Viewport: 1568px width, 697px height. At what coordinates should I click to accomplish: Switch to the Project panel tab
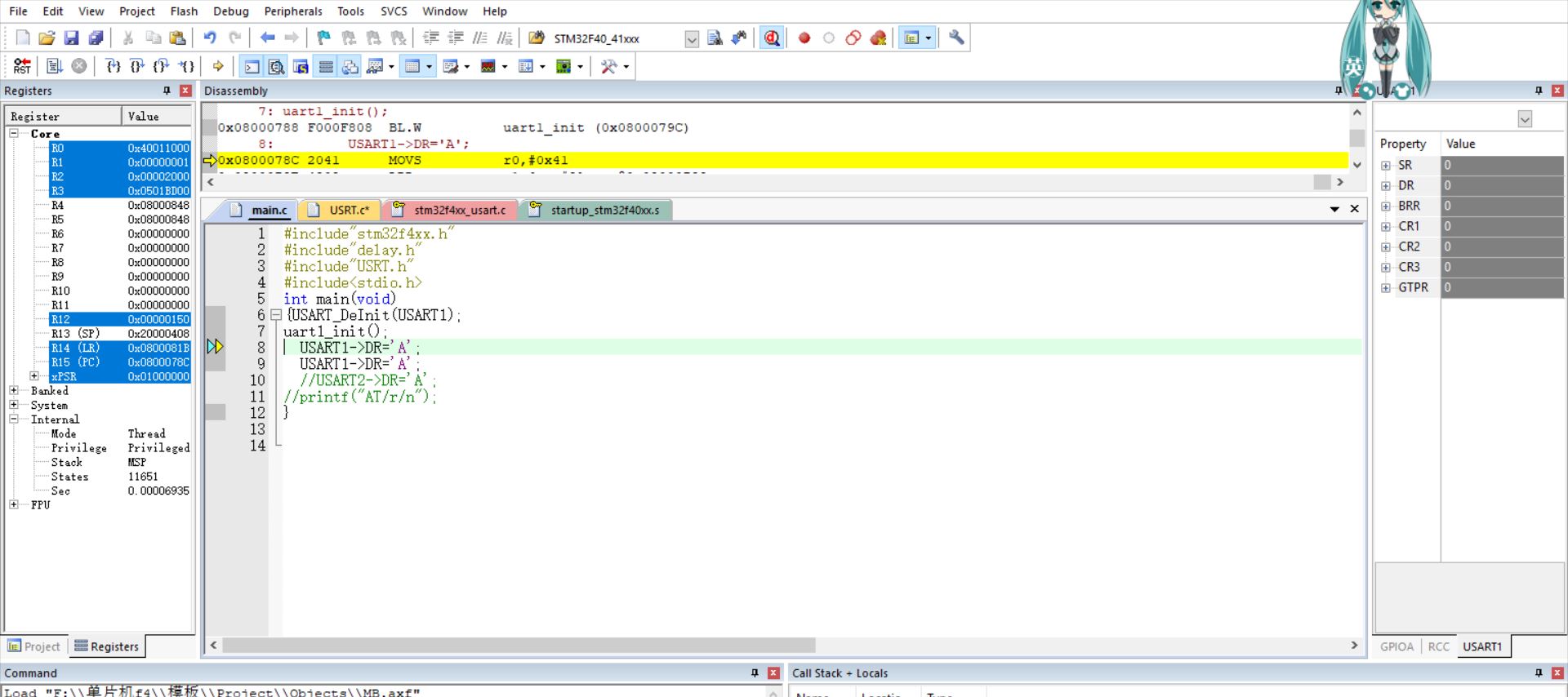[34, 646]
